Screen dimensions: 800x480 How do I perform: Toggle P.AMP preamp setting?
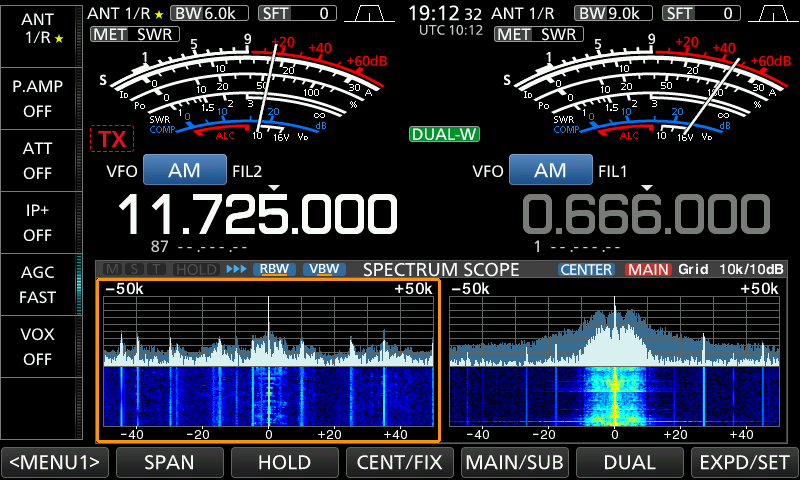coord(41,98)
